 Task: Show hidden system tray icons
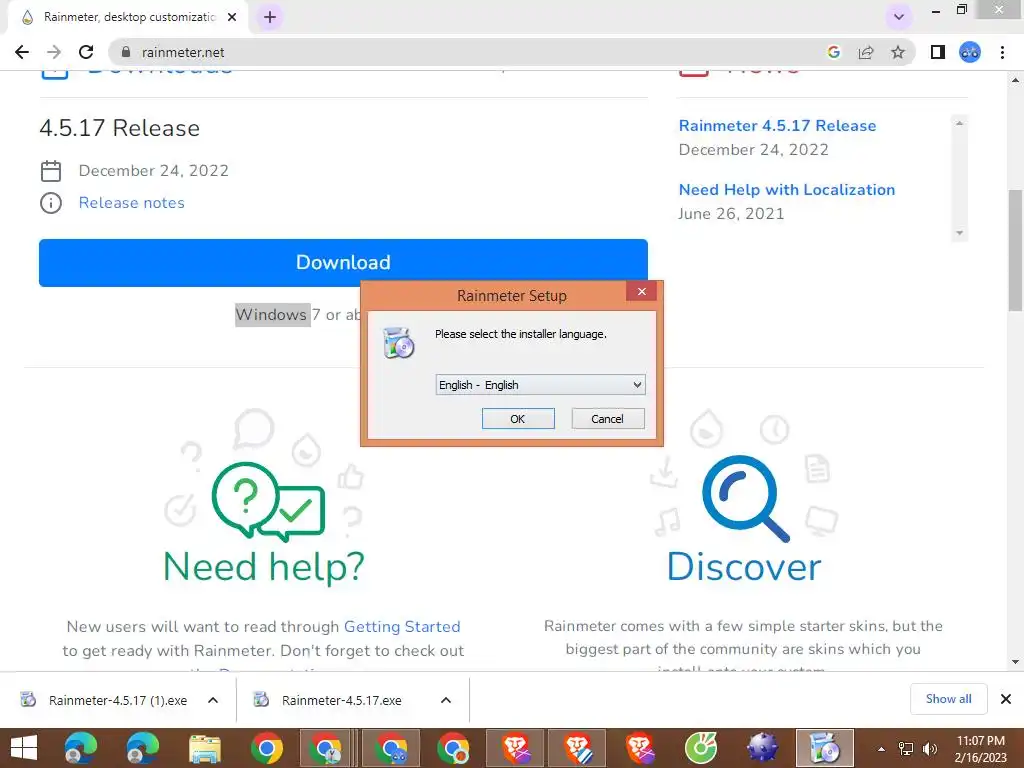click(881, 749)
